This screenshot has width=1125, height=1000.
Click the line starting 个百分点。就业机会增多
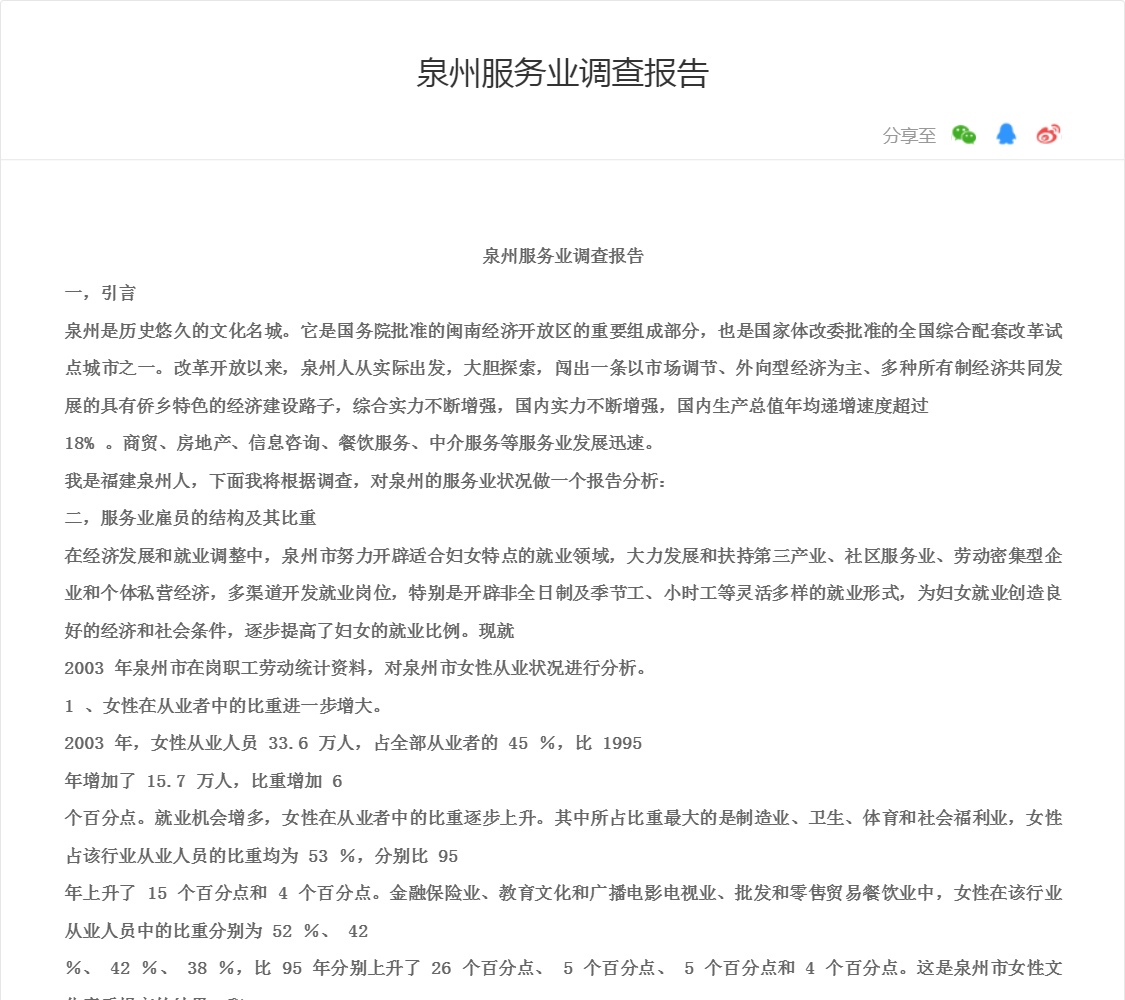[x=563, y=818]
